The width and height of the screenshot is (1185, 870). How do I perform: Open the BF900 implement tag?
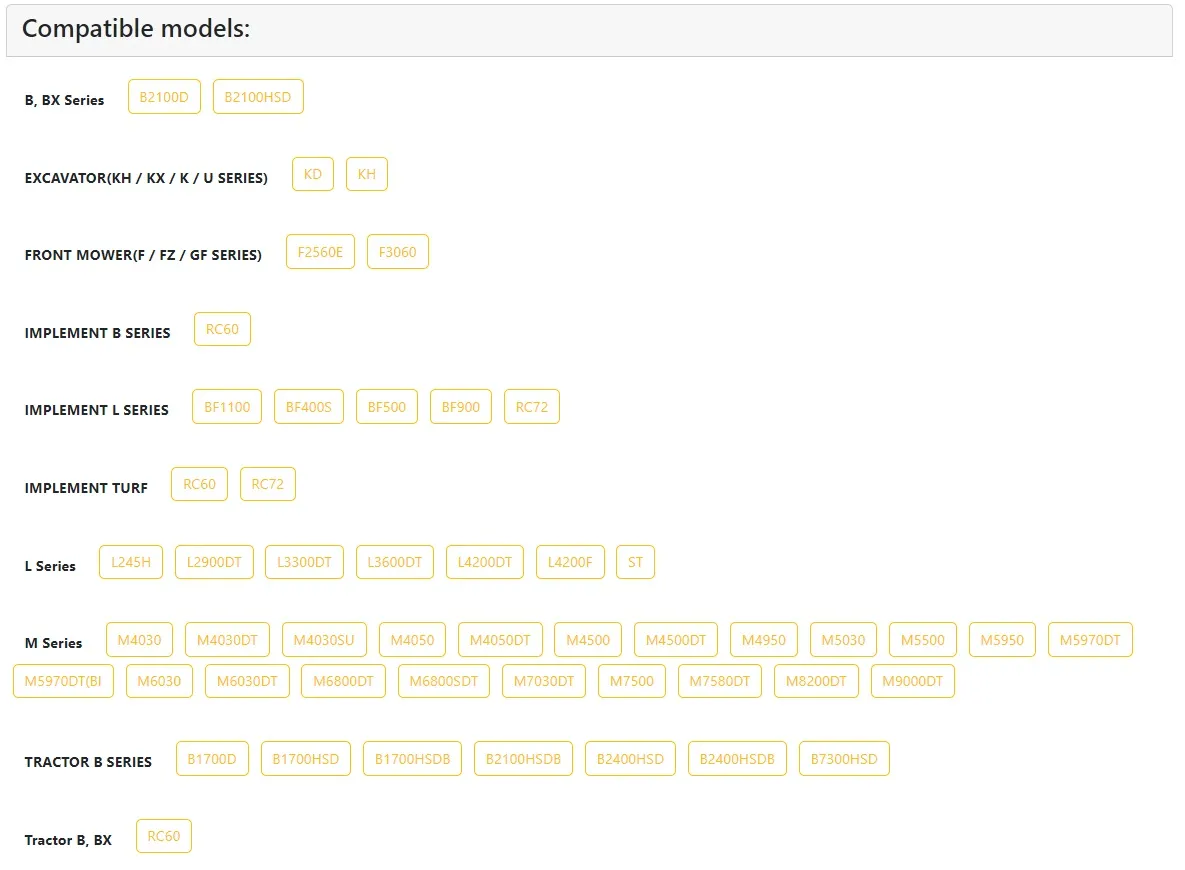coord(461,407)
